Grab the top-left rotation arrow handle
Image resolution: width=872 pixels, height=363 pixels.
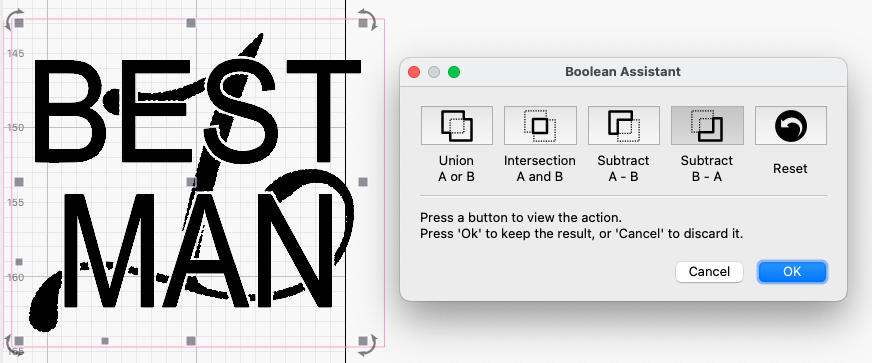(x=14, y=17)
